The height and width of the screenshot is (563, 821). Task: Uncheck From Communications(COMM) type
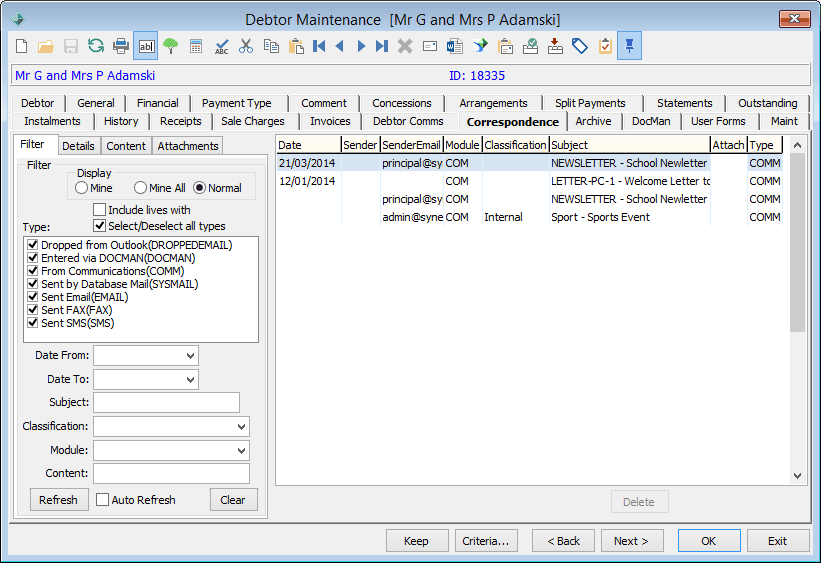click(33, 271)
